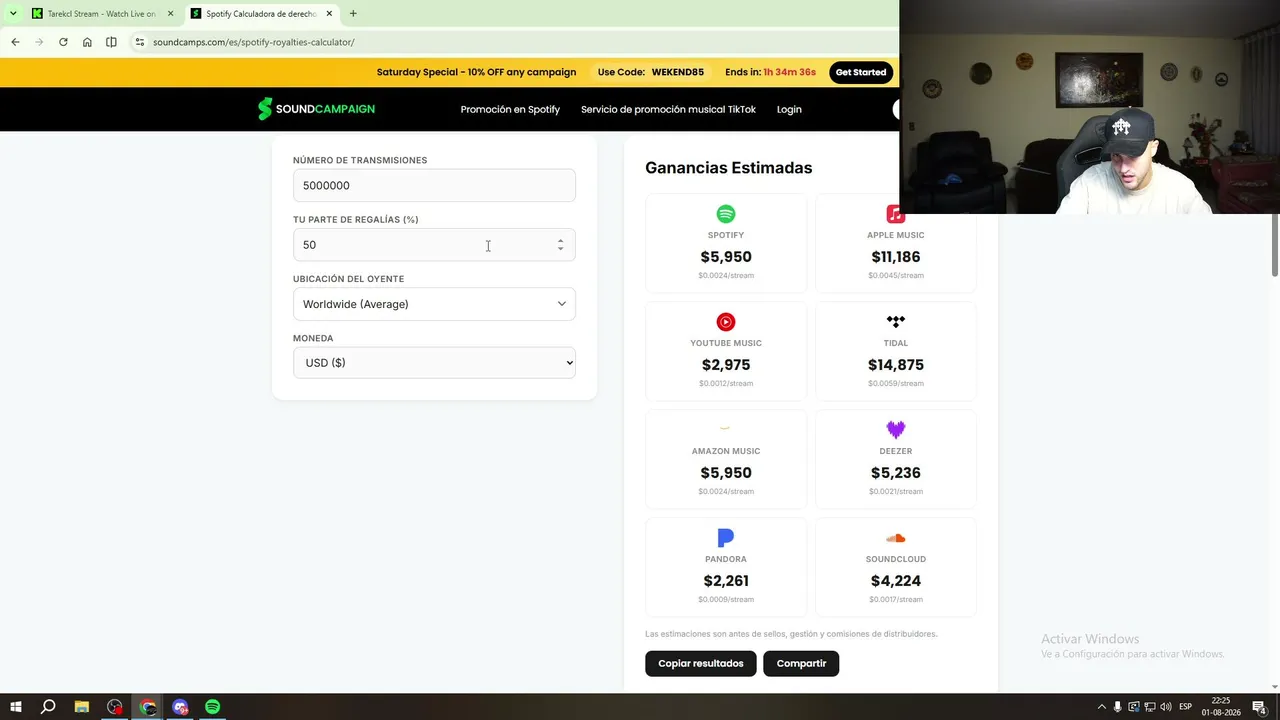Click the Deezer heart logo icon
Viewport: 1280px width, 720px height.
[x=896, y=430]
